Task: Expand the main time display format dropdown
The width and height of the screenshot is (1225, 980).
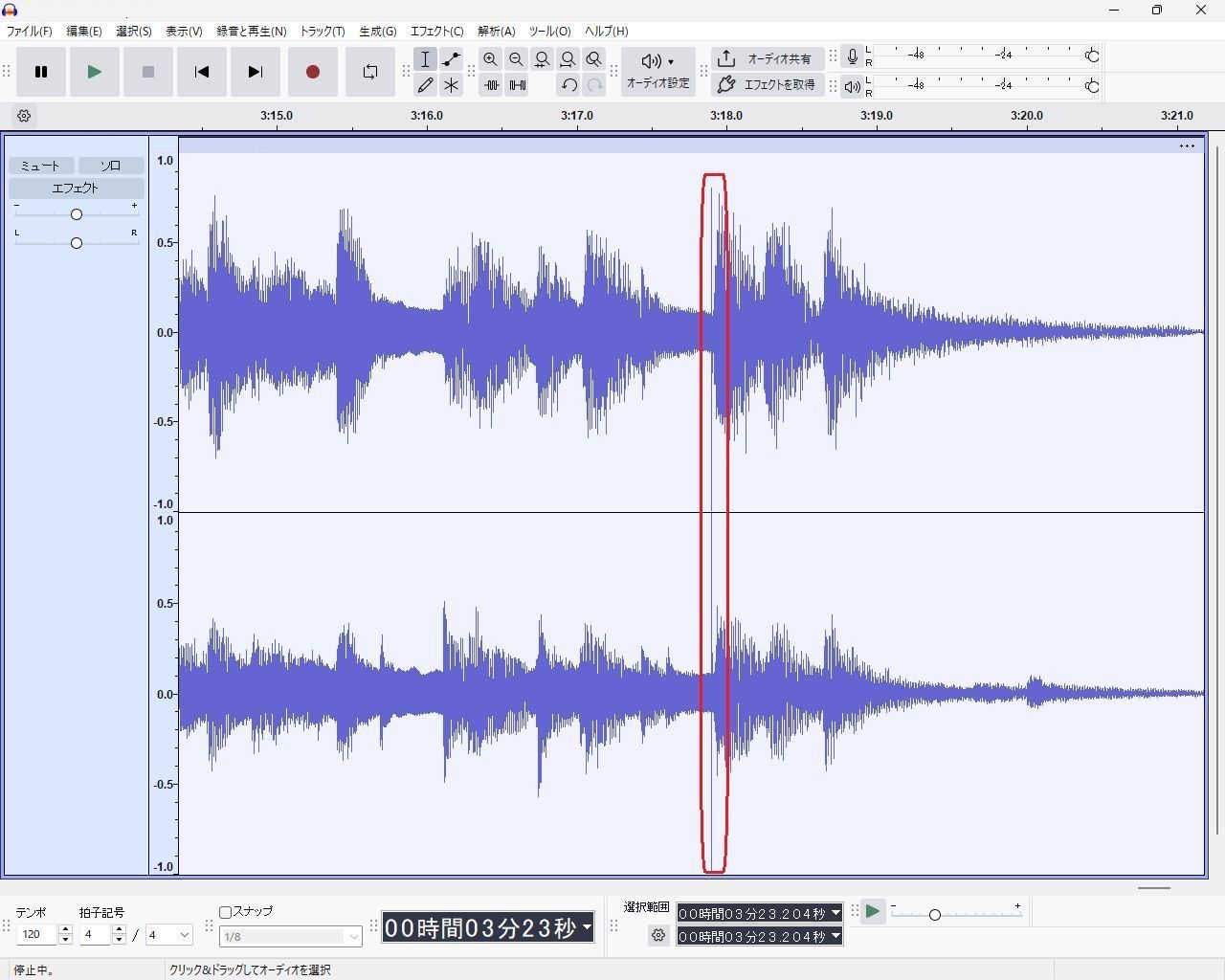Action: (587, 927)
